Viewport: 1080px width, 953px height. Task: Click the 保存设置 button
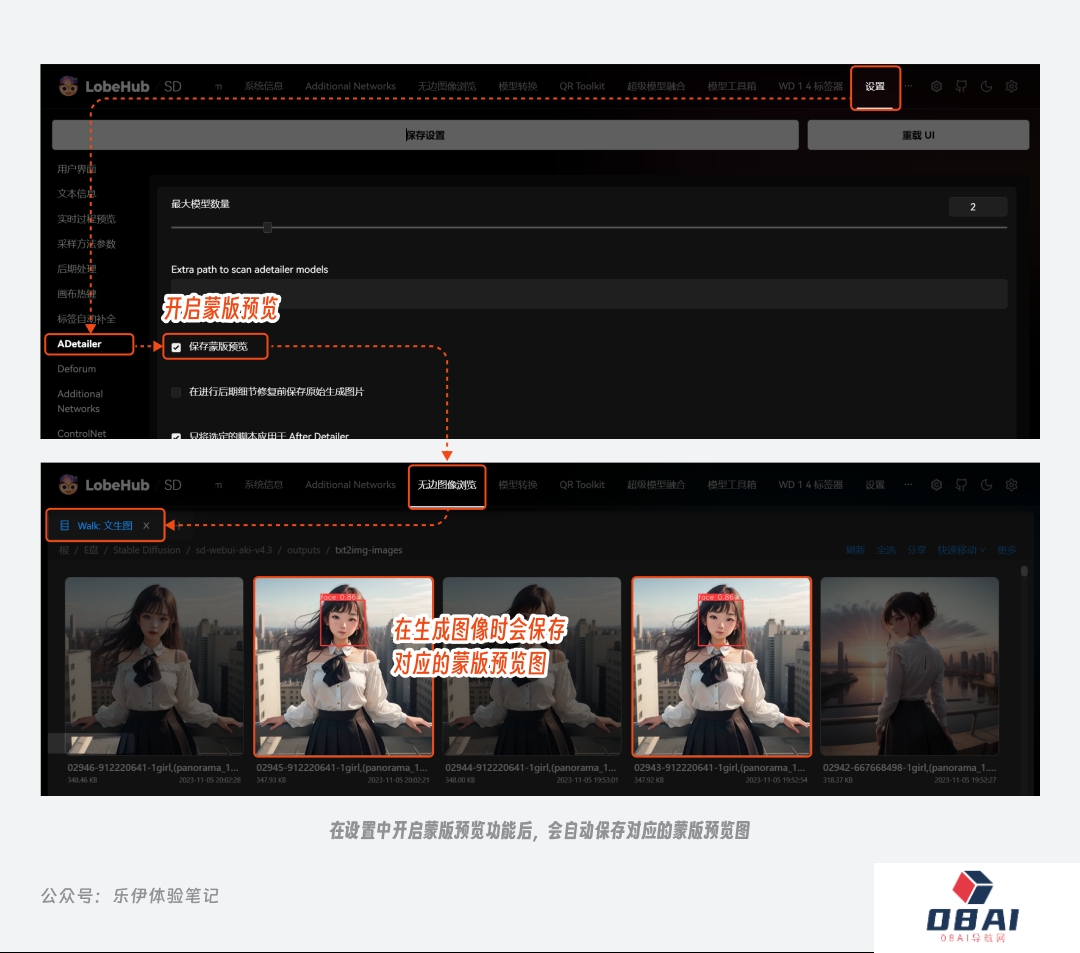click(425, 135)
